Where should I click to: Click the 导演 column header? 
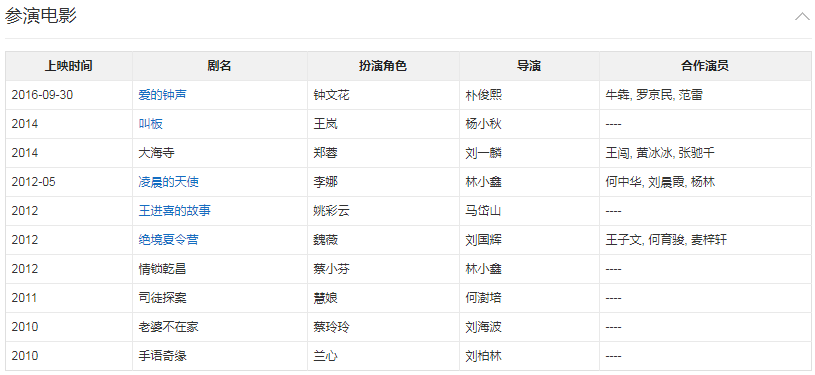click(529, 66)
